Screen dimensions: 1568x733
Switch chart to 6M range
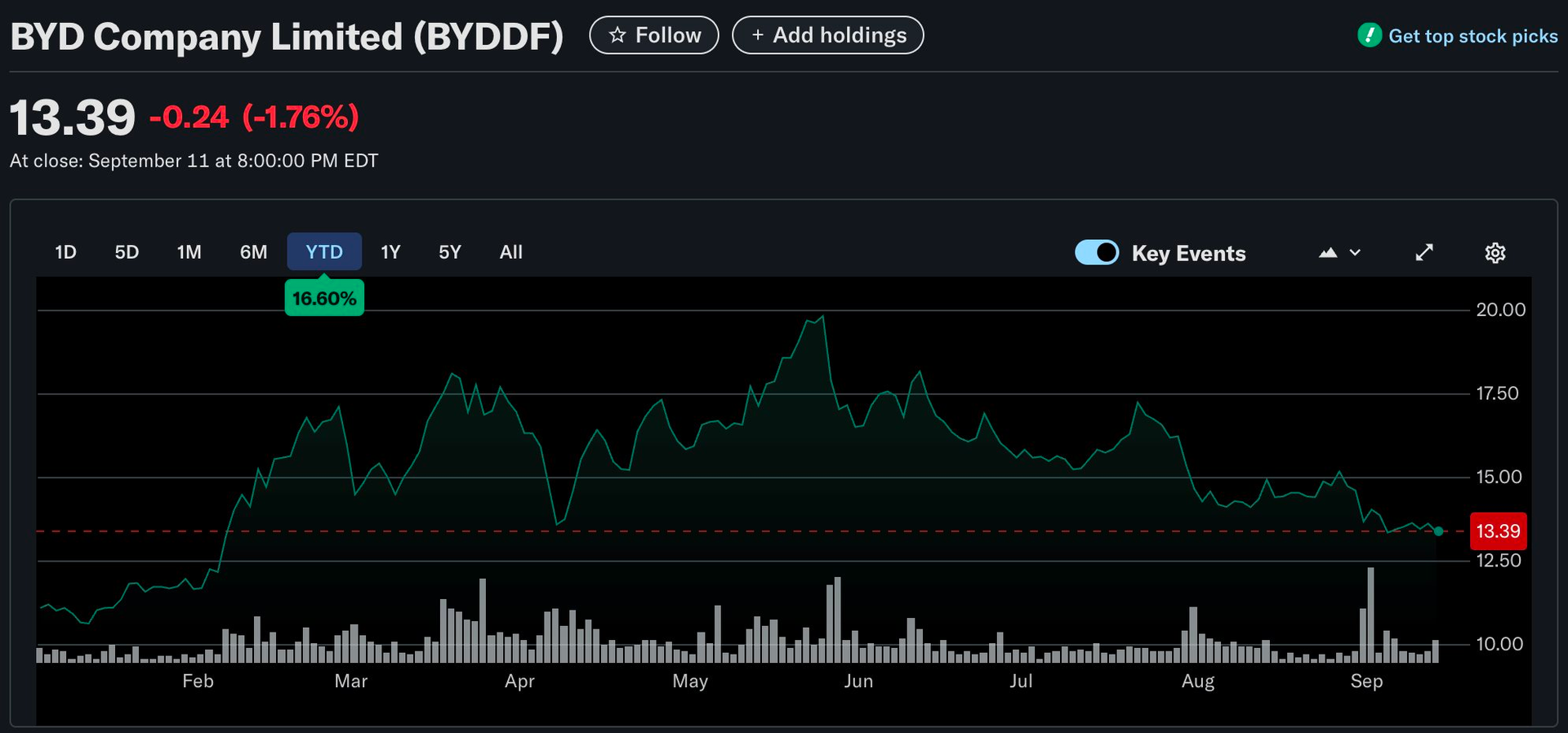coord(253,252)
